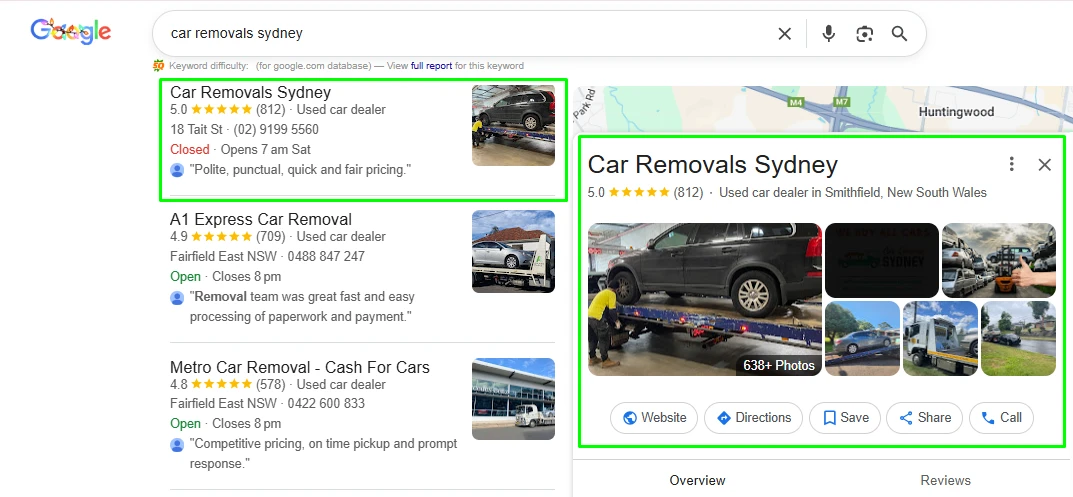The height and width of the screenshot is (497, 1073).
Task: Open Google Lens image search
Action: 865,34
